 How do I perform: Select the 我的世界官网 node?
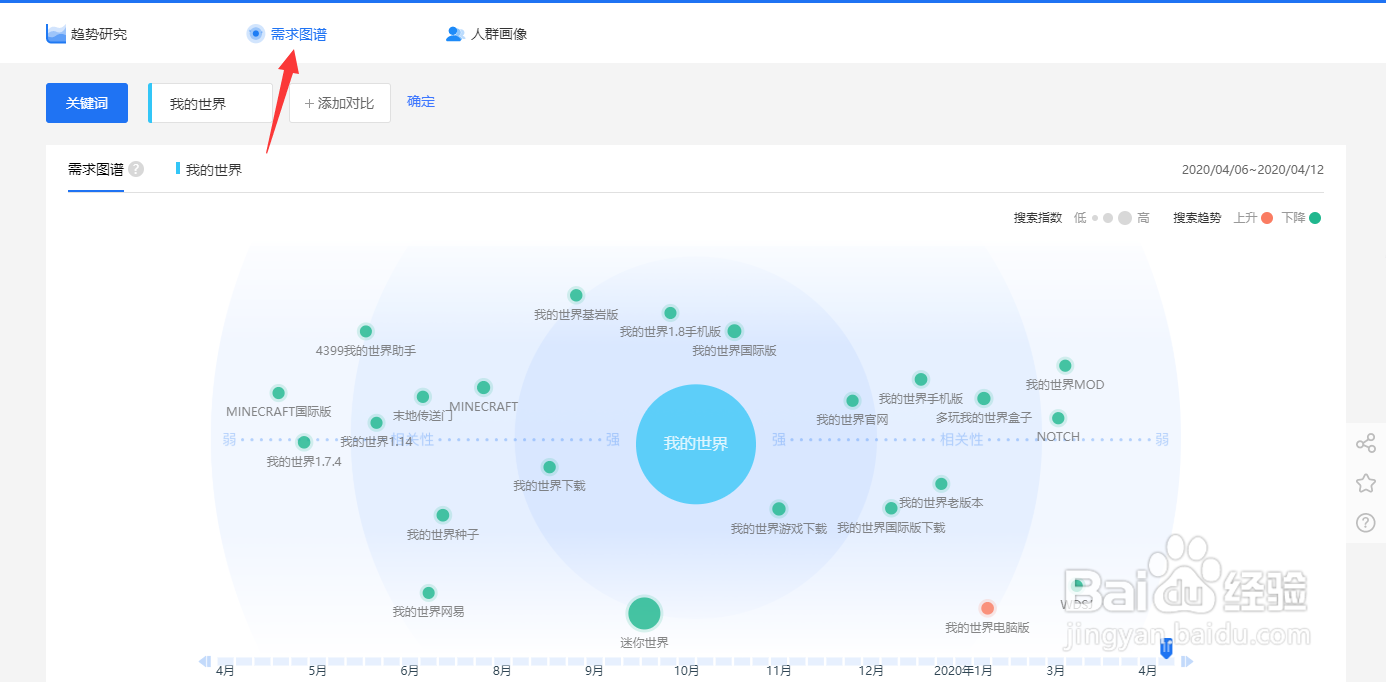[x=852, y=401]
